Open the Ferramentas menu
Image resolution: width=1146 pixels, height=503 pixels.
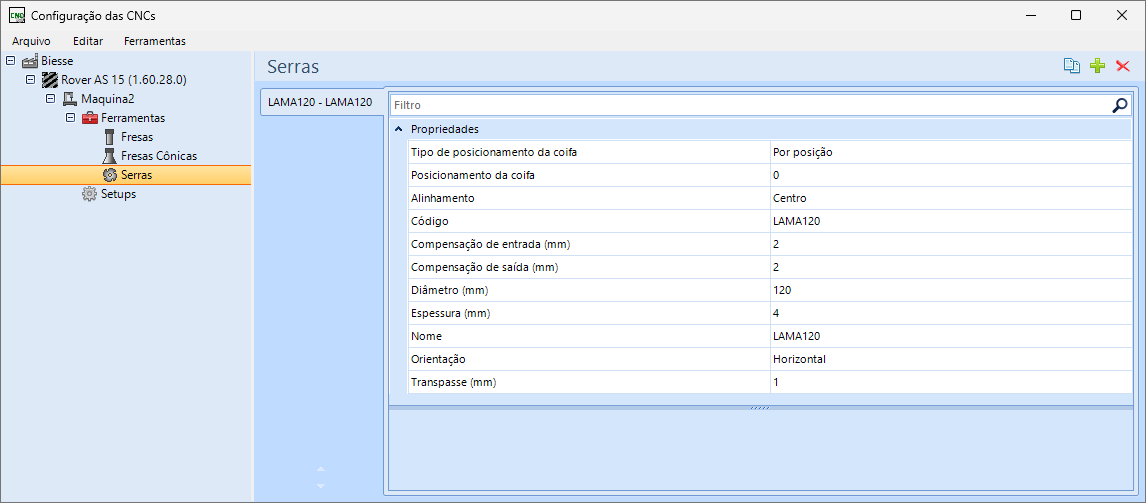155,41
